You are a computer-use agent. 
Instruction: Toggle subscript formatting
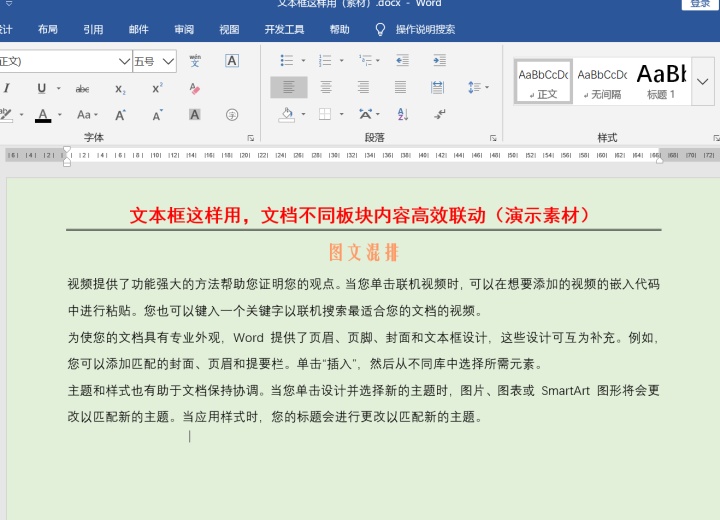[x=120, y=89]
